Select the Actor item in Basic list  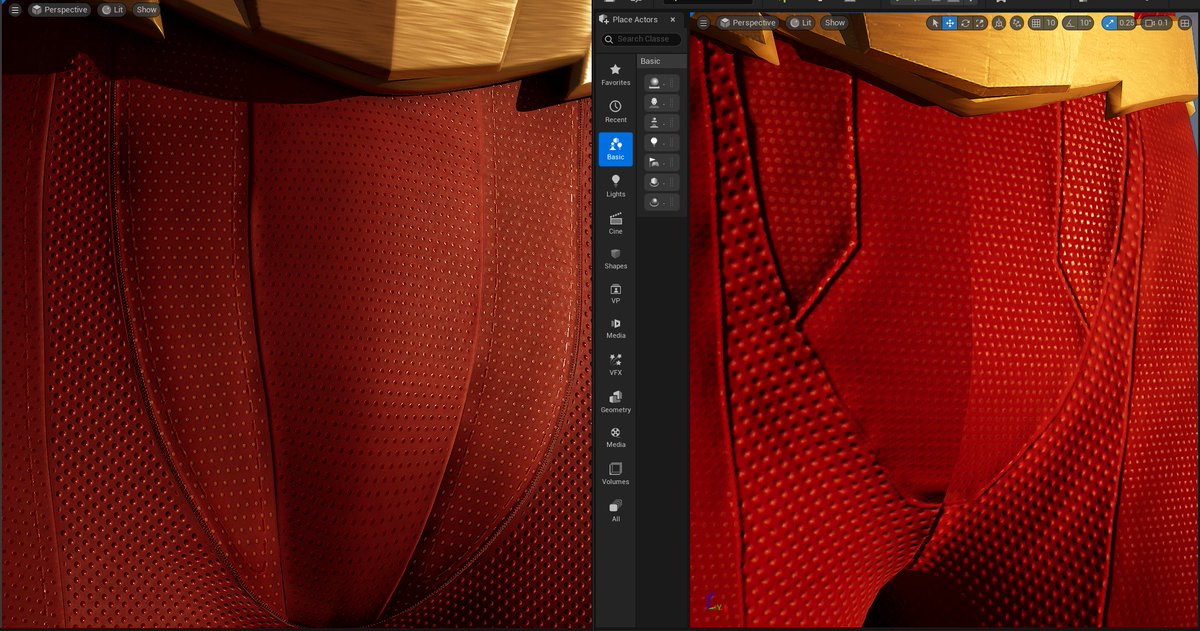pyautogui.click(x=662, y=83)
